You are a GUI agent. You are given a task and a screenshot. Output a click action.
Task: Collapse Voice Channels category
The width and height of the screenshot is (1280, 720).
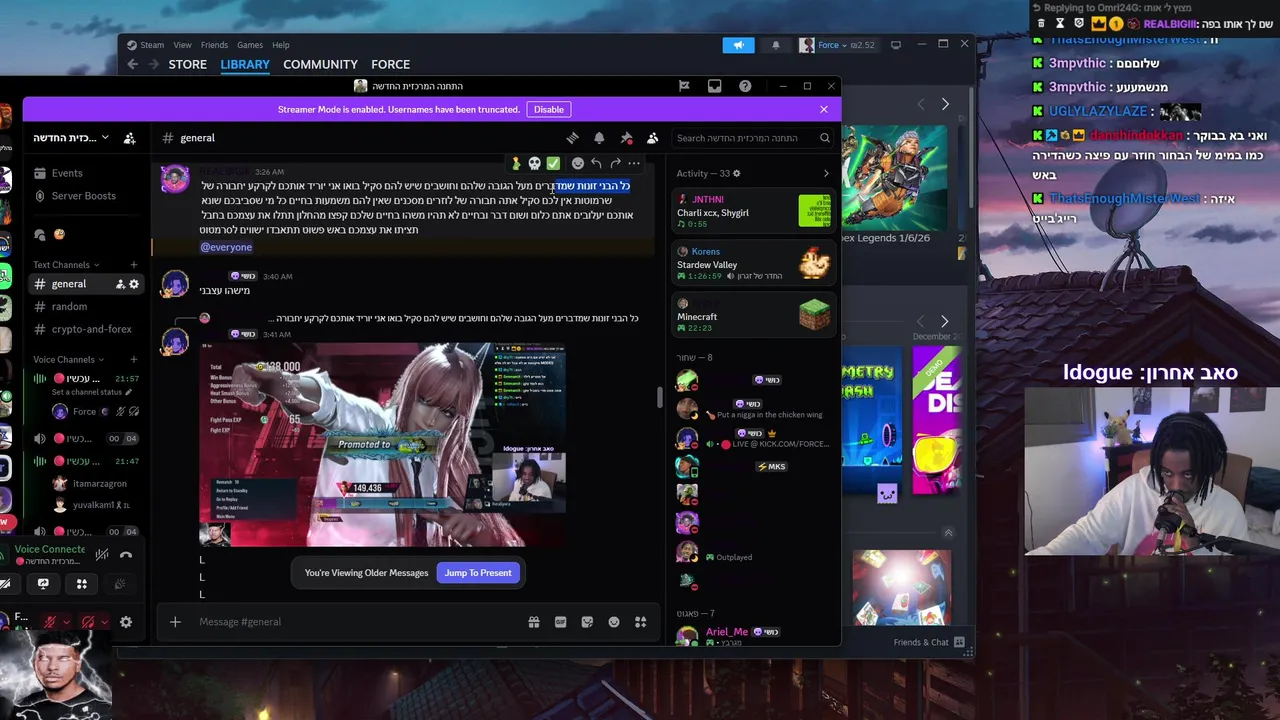[x=68, y=360]
